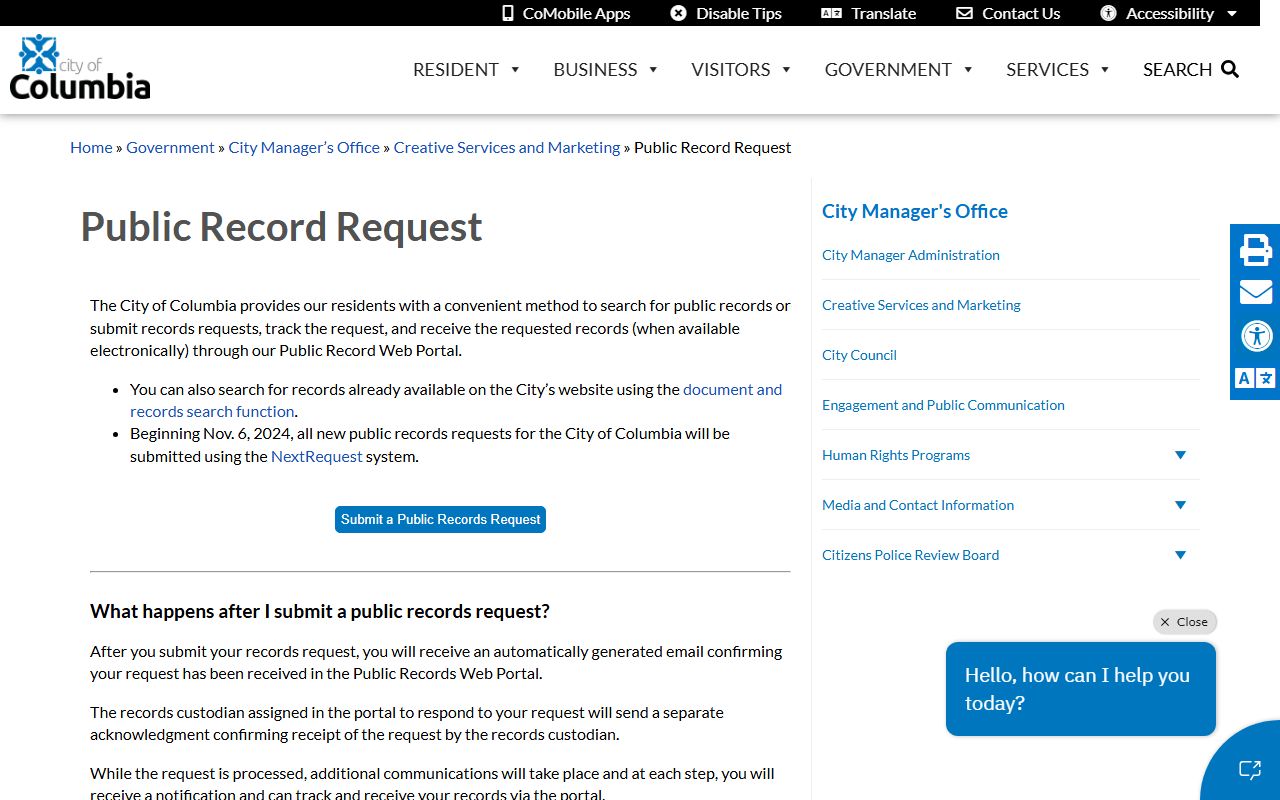Click the accessibility person icon in top bar

1108,13
